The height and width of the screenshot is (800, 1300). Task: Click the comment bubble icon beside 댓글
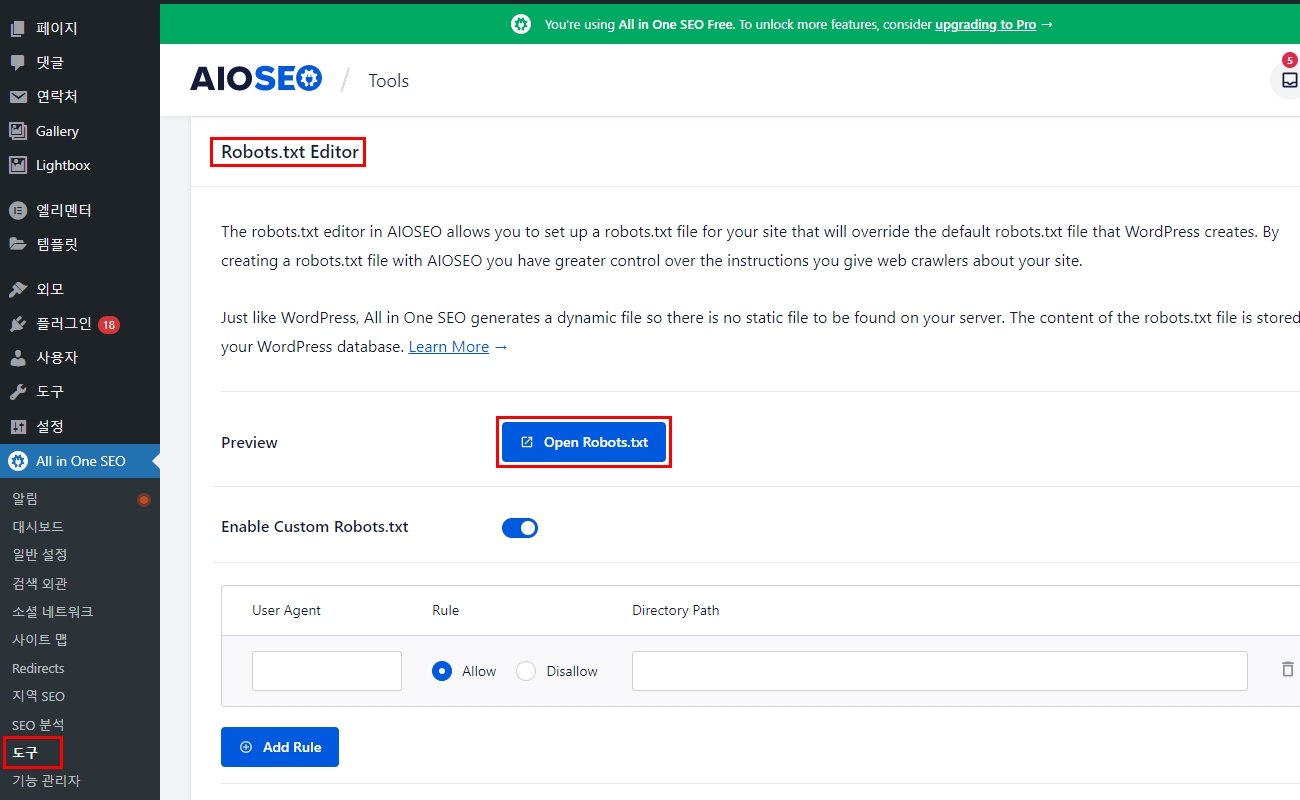[18, 63]
